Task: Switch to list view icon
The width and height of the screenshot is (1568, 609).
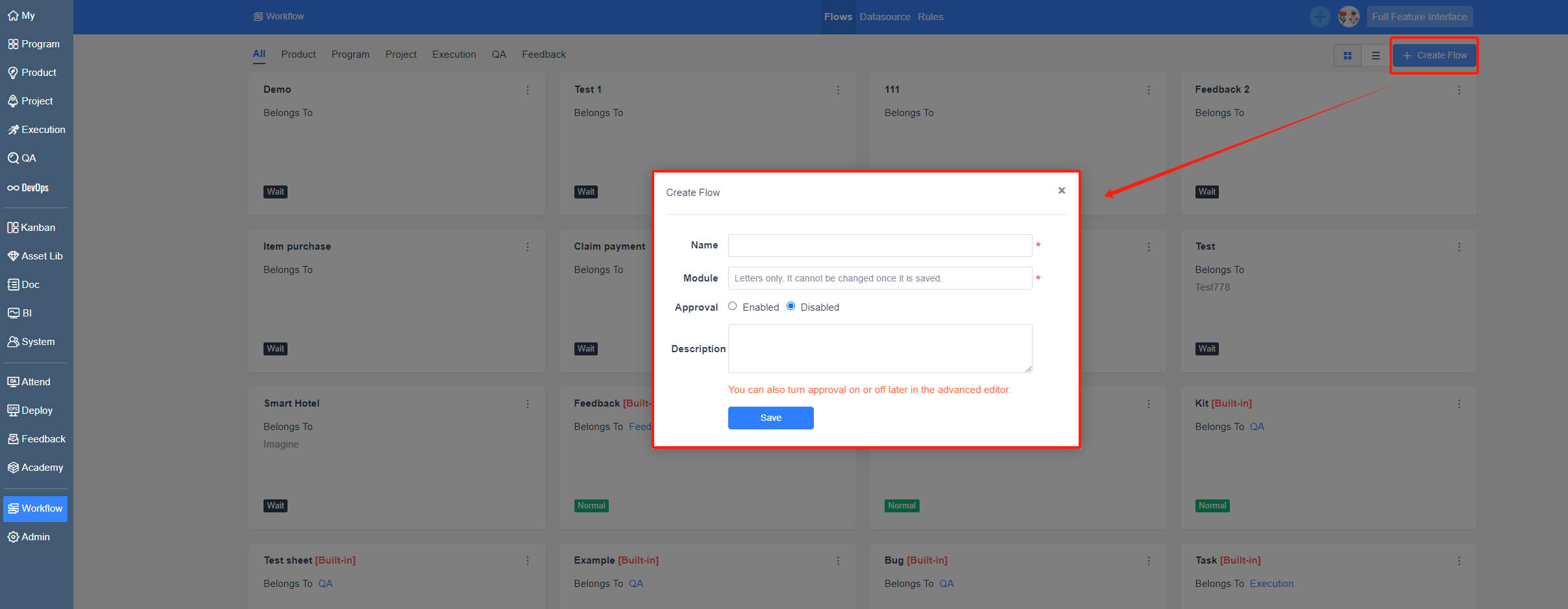Action: point(1375,56)
